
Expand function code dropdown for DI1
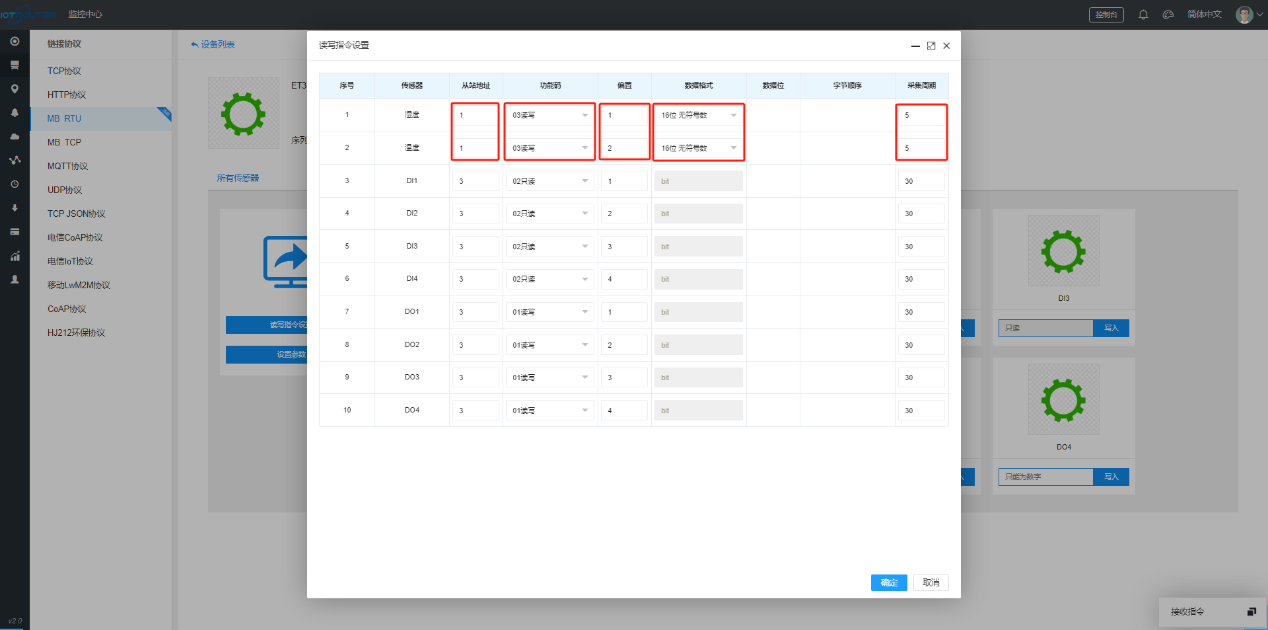(549, 181)
